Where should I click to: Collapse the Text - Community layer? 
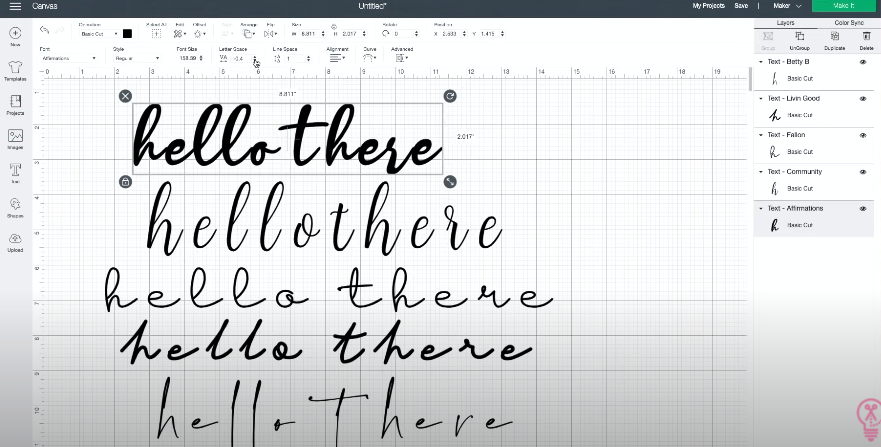(x=761, y=172)
